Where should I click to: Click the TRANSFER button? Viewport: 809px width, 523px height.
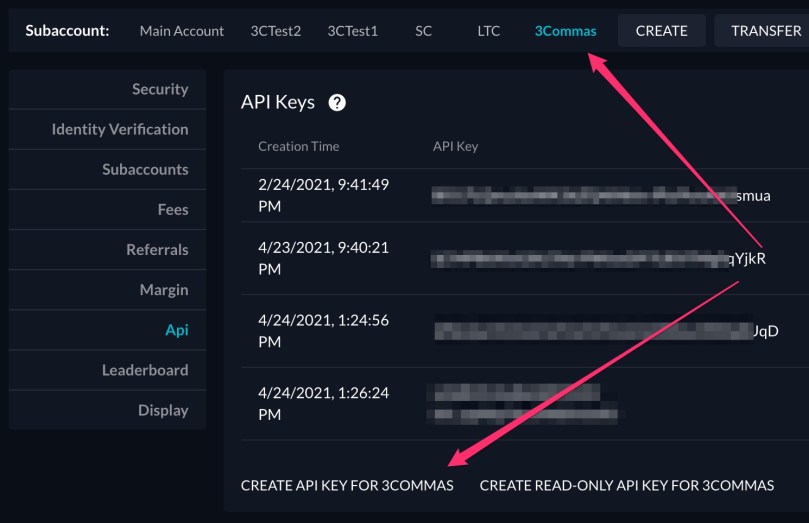point(766,31)
